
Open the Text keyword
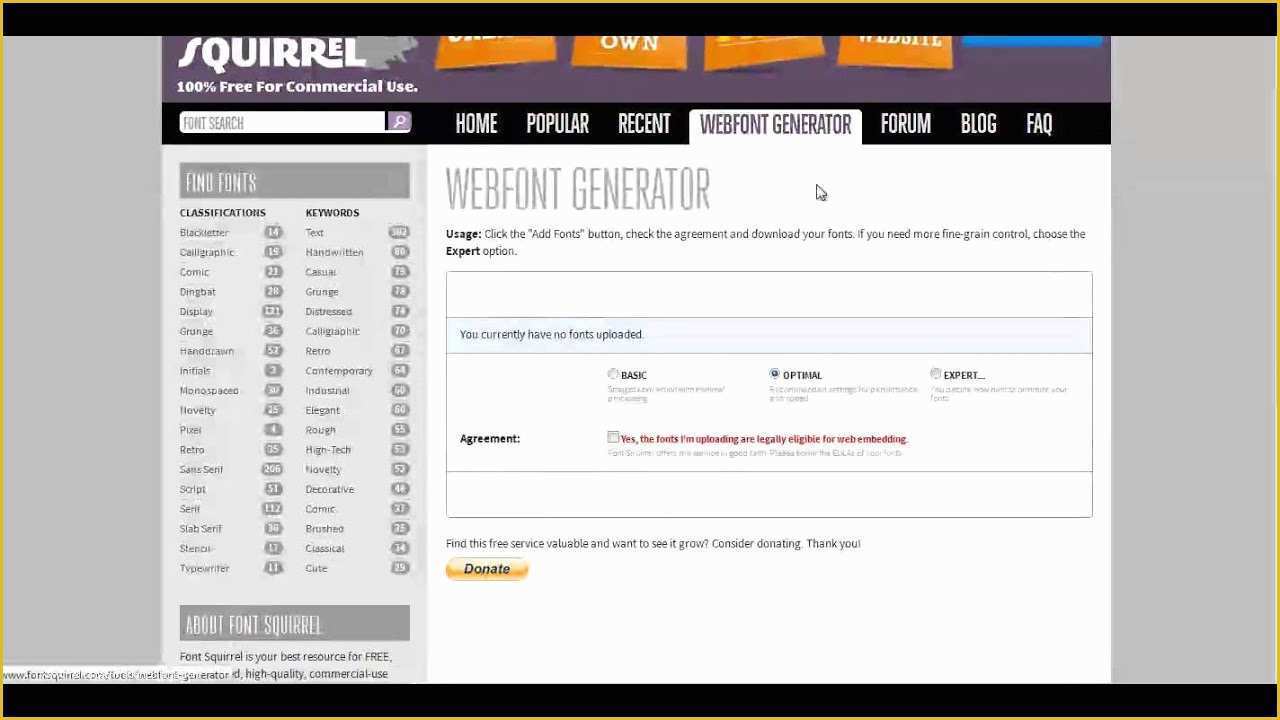click(x=314, y=232)
